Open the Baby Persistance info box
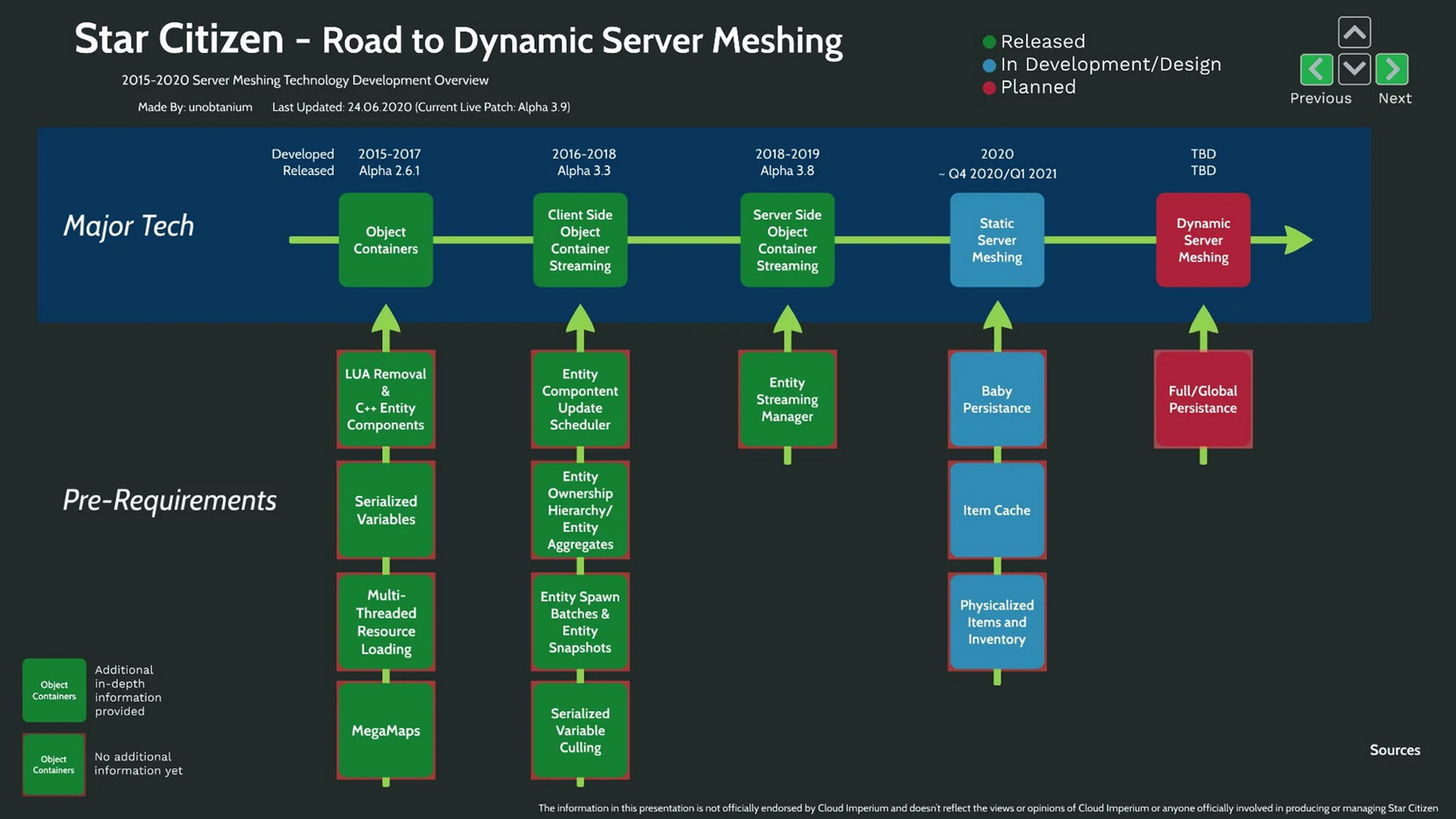The width and height of the screenshot is (1456, 819). coord(996,400)
